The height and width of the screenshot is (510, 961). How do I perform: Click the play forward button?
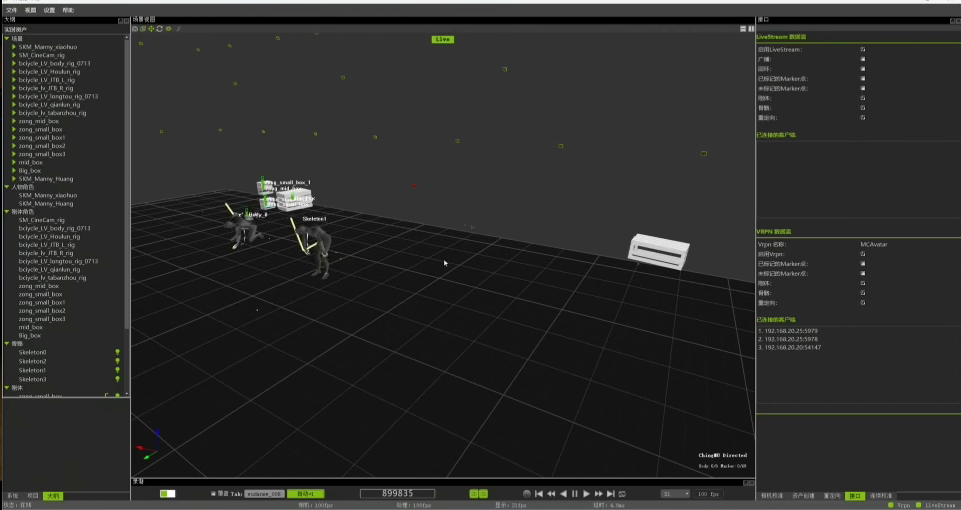click(x=586, y=494)
